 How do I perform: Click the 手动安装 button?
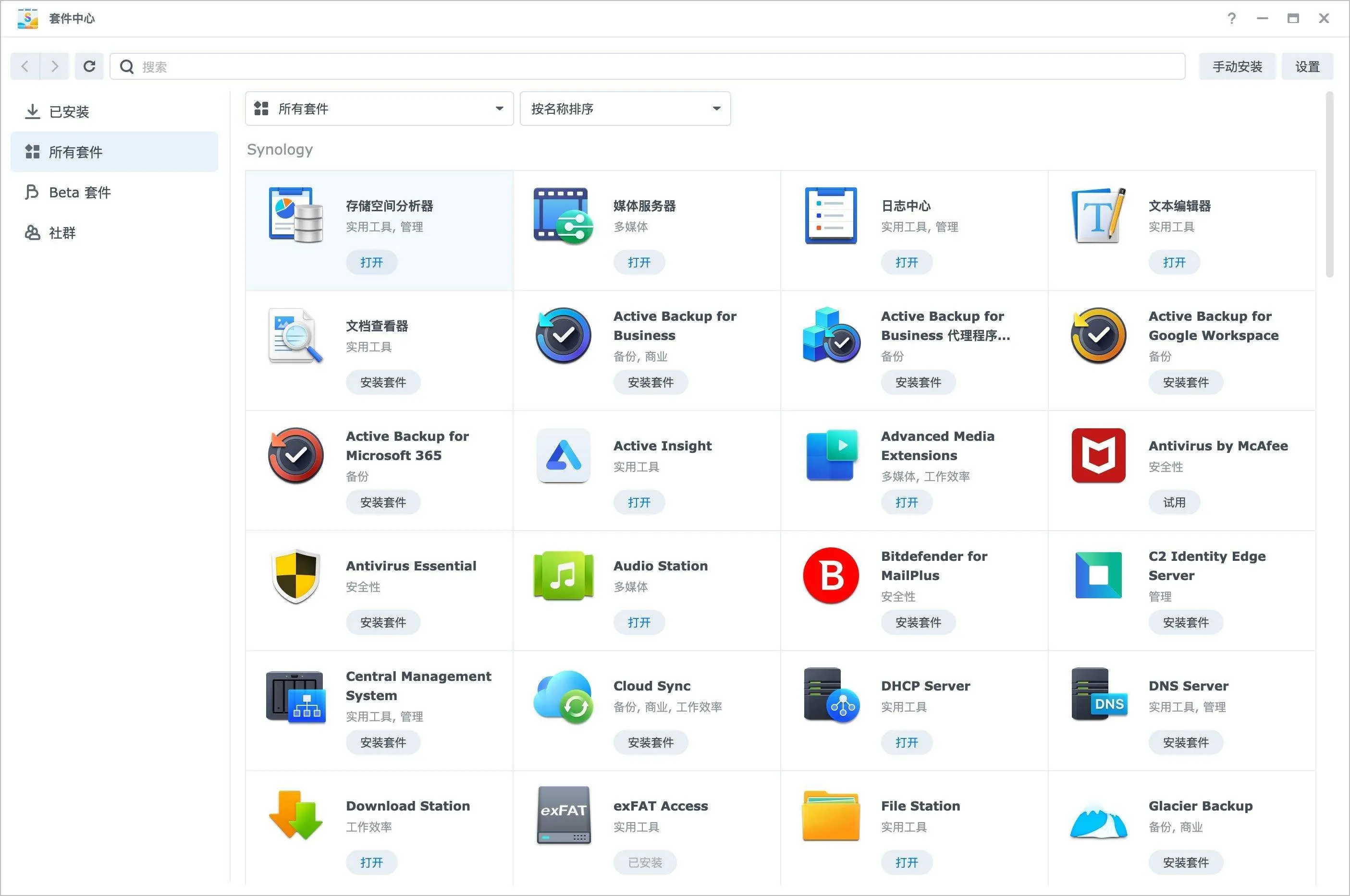click(1237, 67)
